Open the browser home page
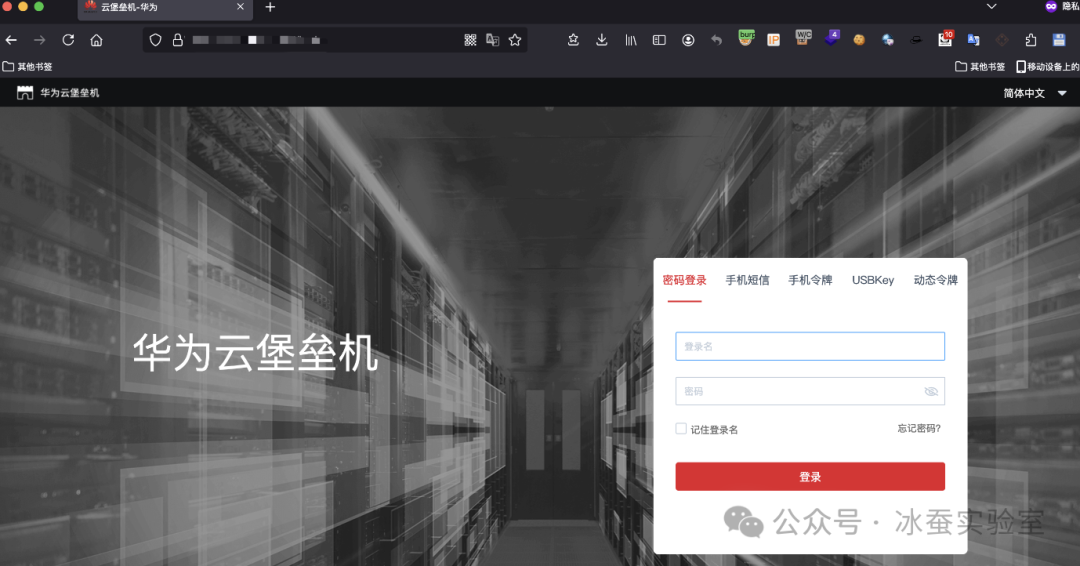Viewport: 1080px width, 566px height. pyautogui.click(x=96, y=40)
